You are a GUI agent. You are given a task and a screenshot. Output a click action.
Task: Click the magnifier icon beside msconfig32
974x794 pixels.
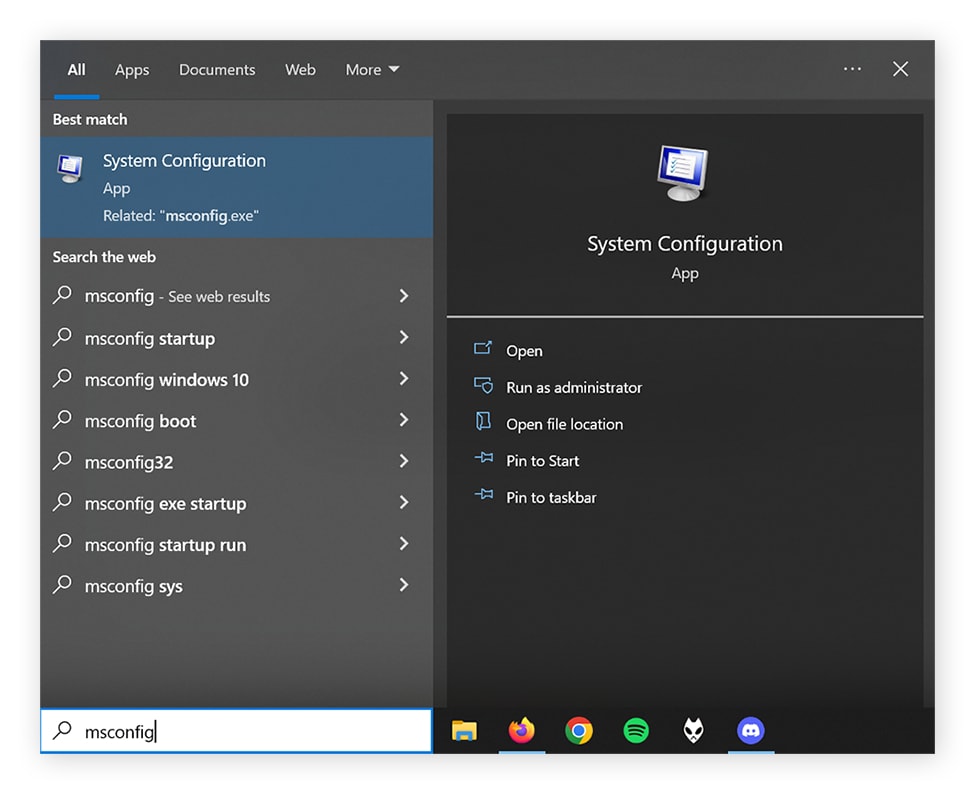(62, 460)
